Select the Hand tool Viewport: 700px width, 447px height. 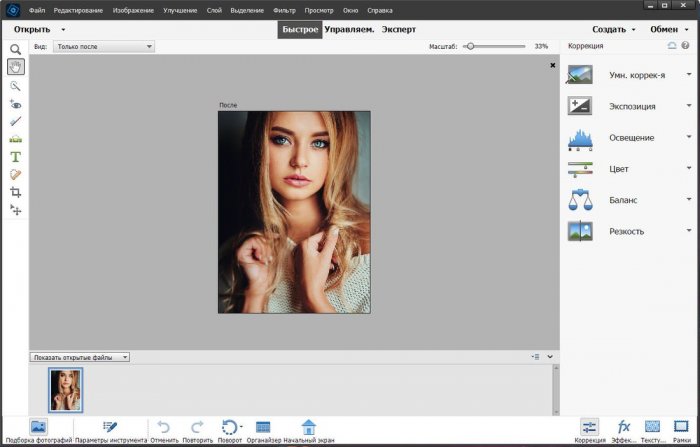(x=15, y=67)
